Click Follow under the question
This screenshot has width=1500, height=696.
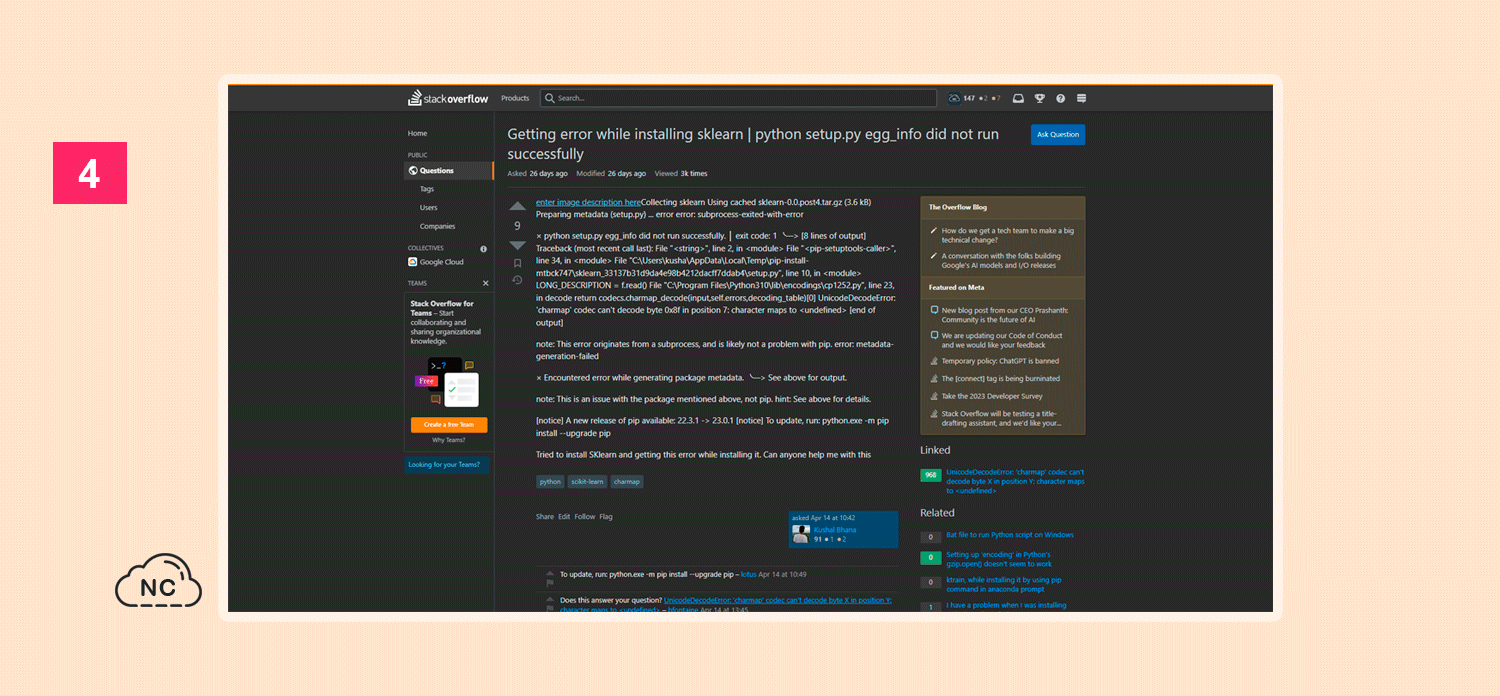pyautogui.click(x=585, y=517)
